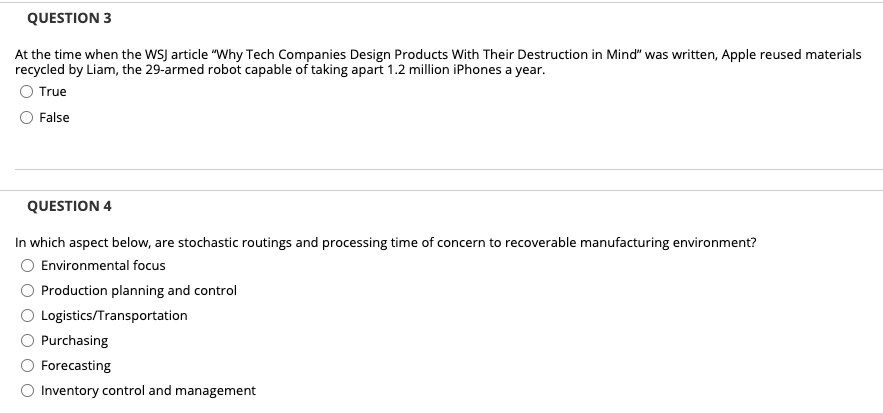Screen dimensions: 883x413
Task: Select the Purchasing radio button
Action: (x=28, y=341)
